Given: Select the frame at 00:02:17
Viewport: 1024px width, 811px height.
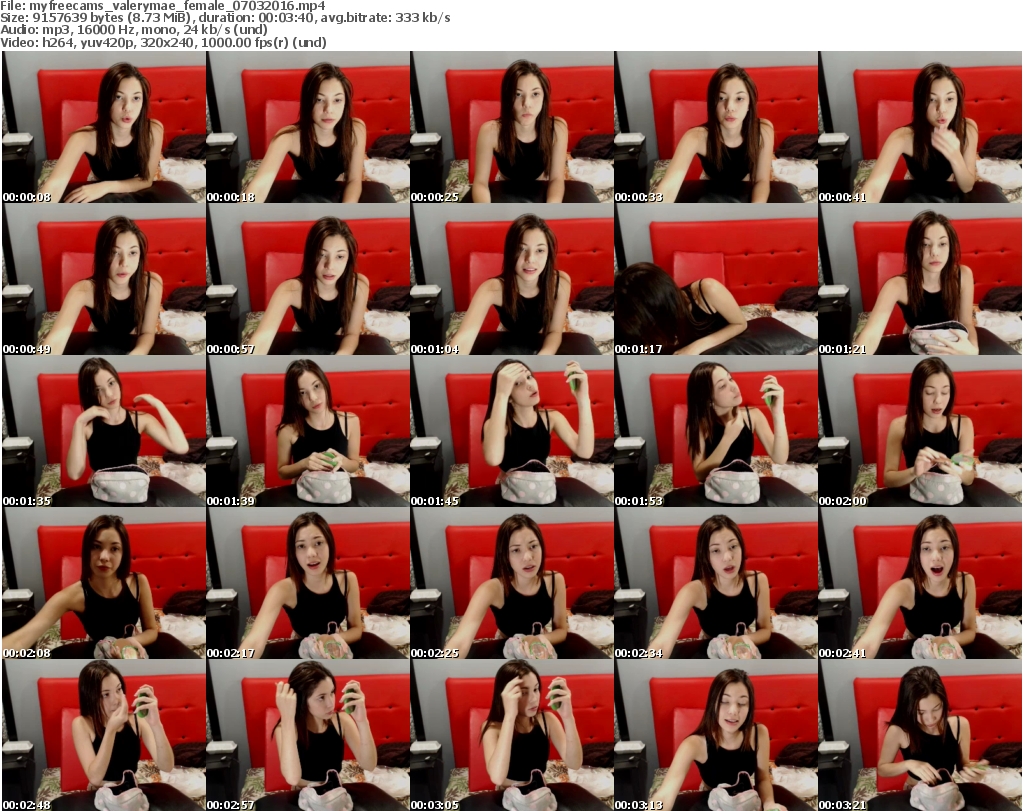Looking at the screenshot, I should (308, 583).
